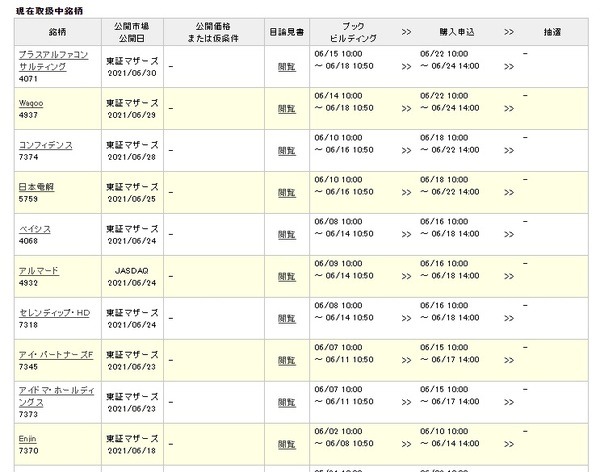Click the 公開価格または仮条件 column header

click(213, 32)
